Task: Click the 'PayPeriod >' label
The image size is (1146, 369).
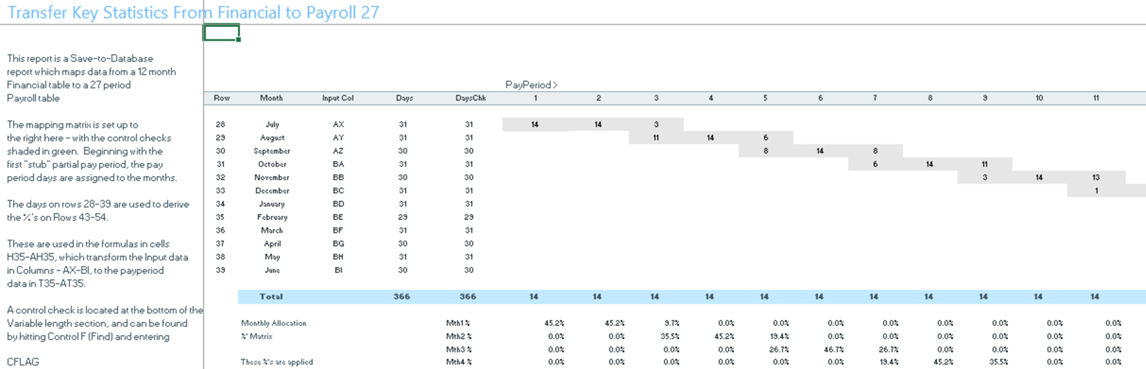Action: click(531, 85)
